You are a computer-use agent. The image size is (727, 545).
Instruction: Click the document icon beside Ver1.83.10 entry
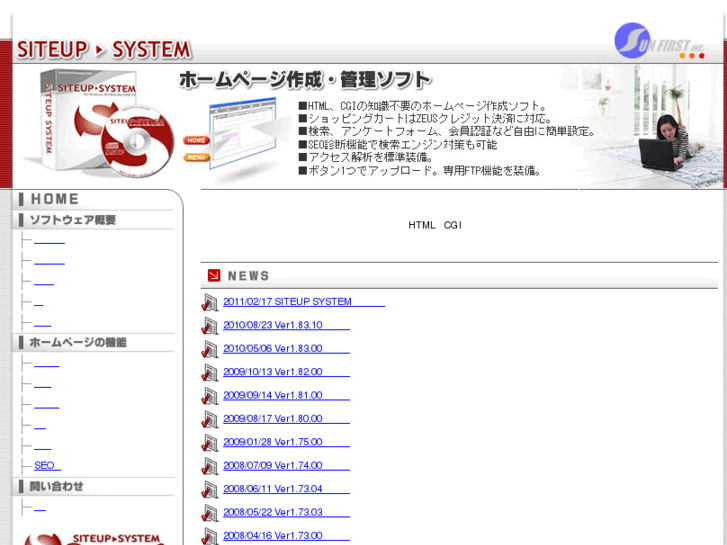tap(210, 326)
